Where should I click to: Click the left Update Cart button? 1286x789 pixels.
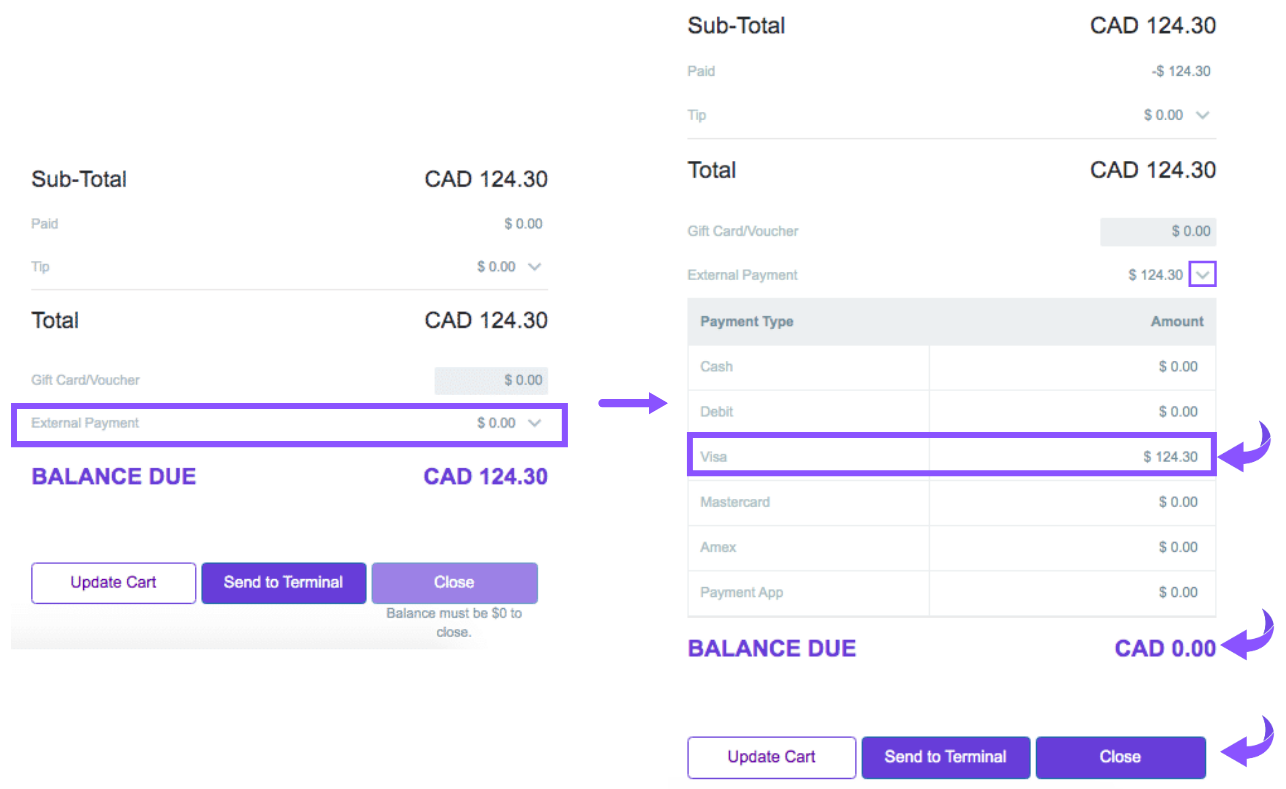point(113,583)
